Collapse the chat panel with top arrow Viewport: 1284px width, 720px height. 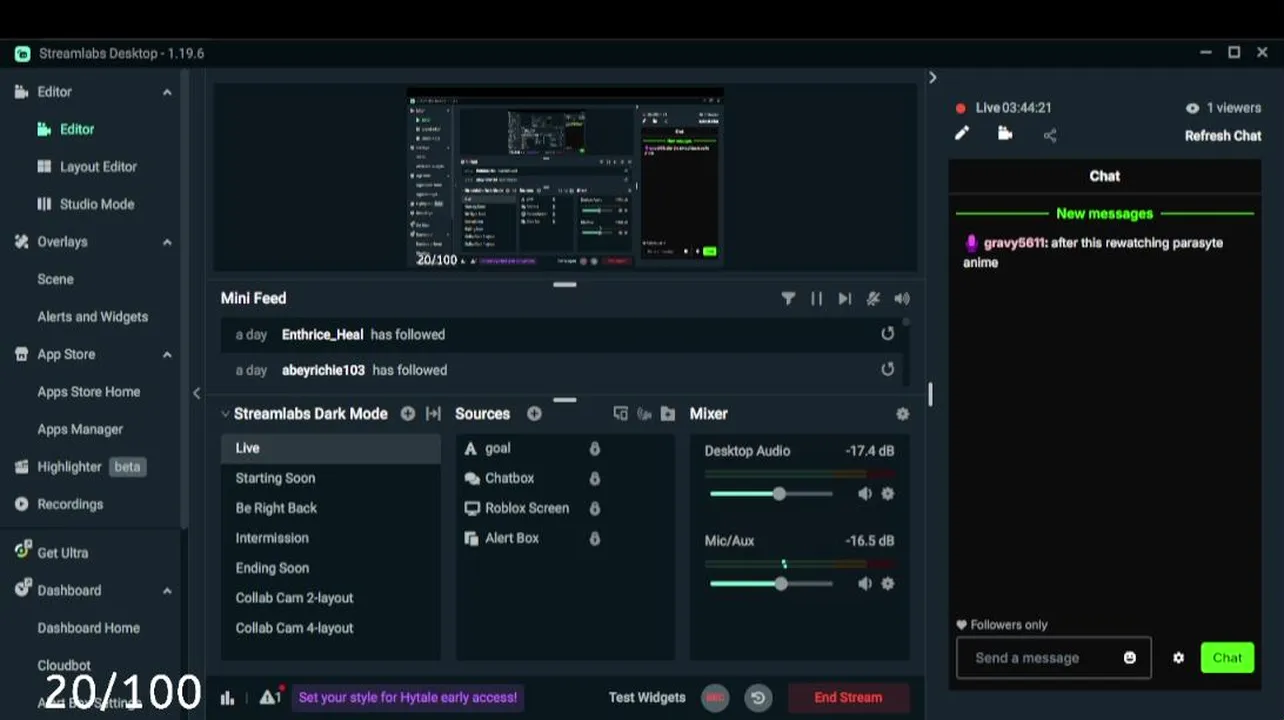click(x=932, y=77)
